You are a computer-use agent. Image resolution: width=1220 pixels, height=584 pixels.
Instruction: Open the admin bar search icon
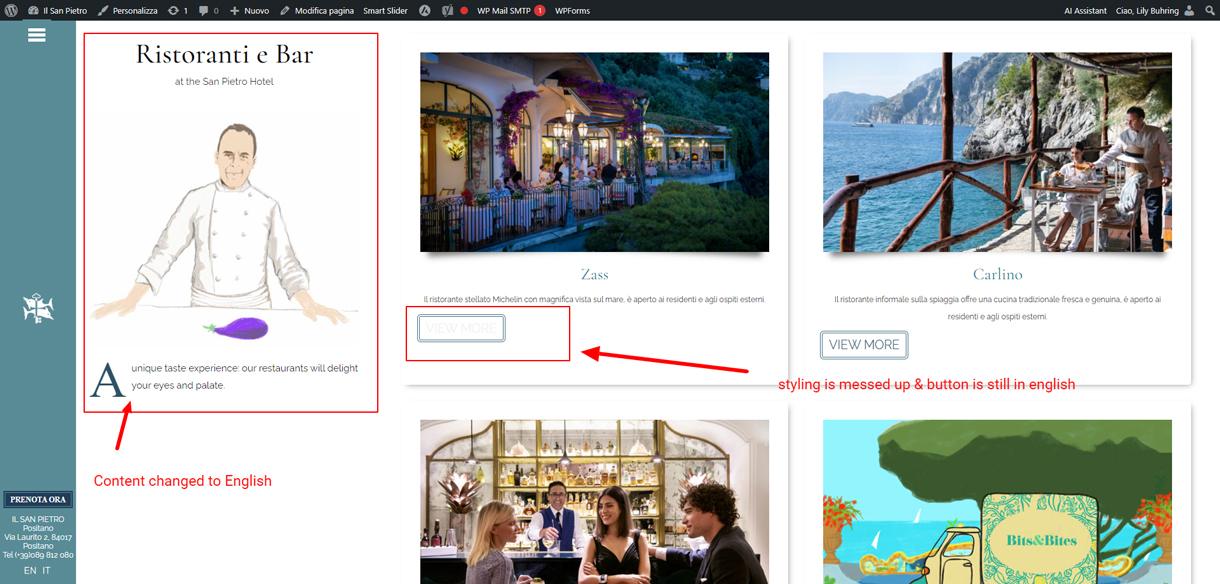point(1209,10)
